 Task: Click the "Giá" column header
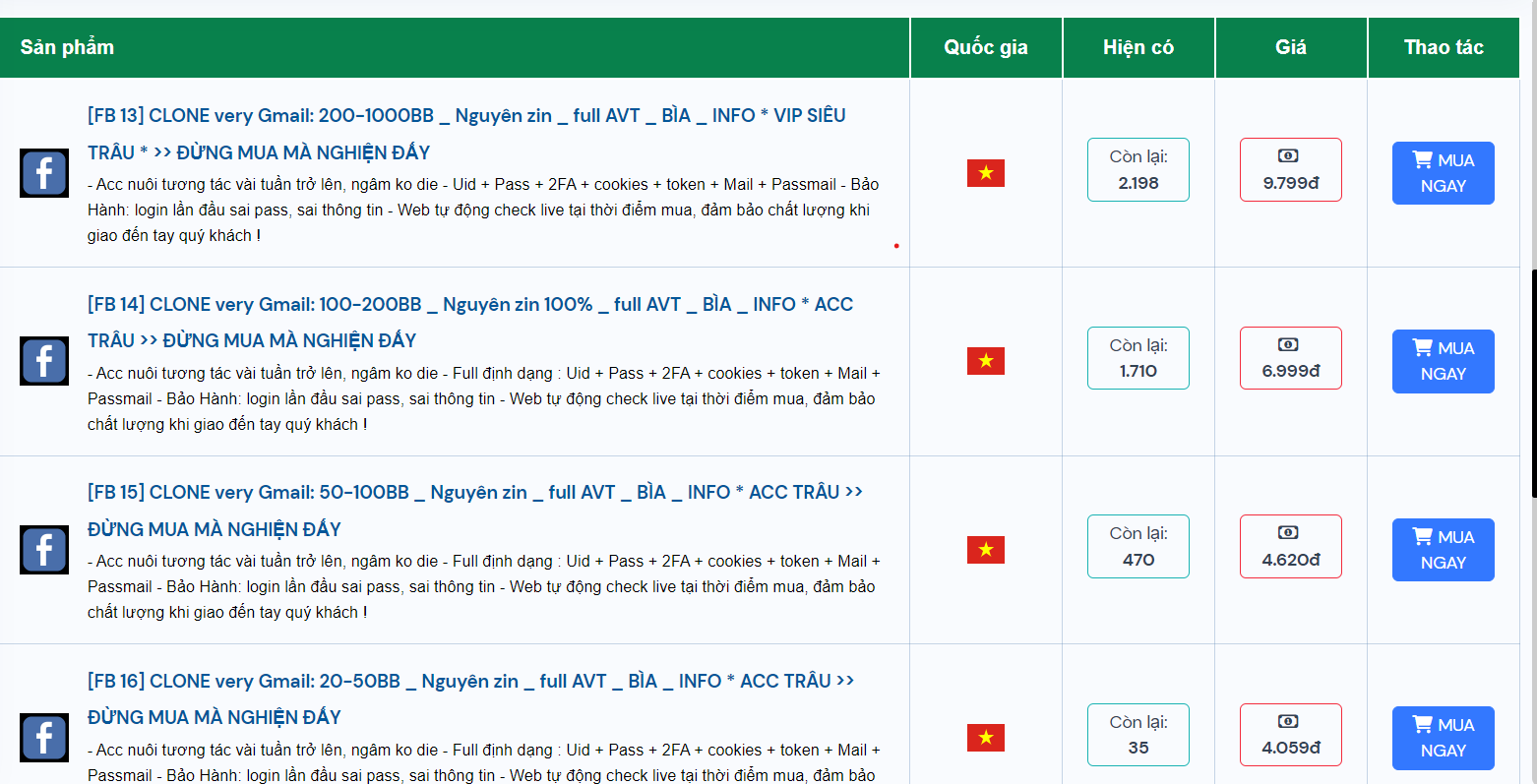[1291, 47]
